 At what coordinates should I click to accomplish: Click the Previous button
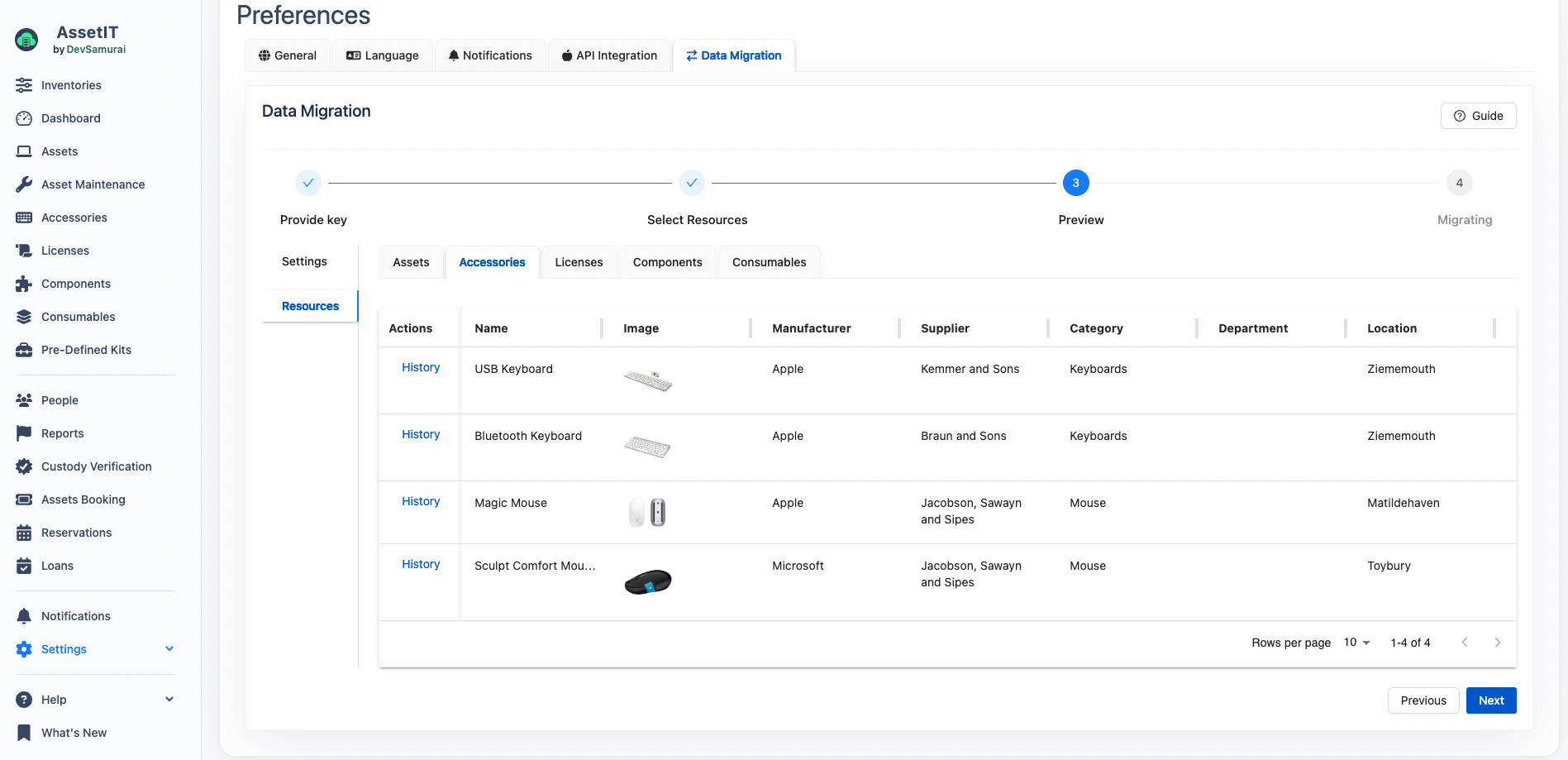pos(1423,700)
